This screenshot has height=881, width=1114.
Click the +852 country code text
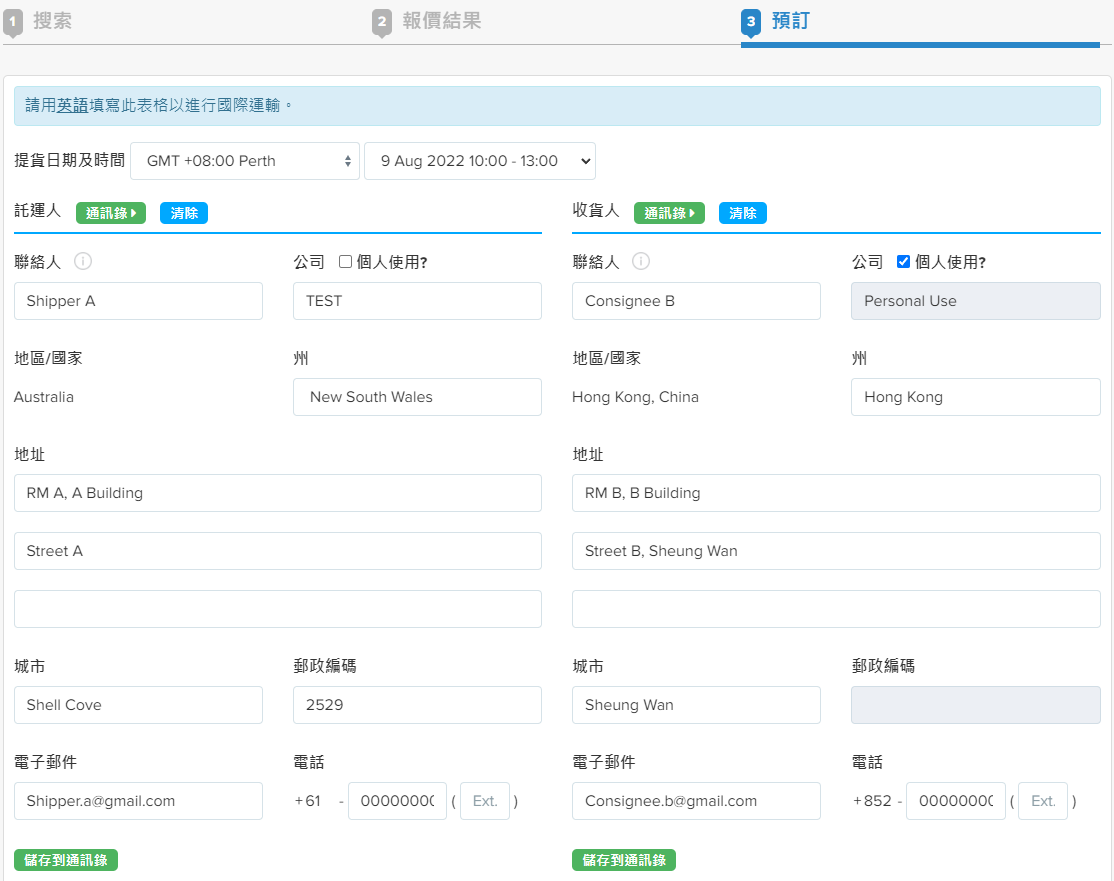872,801
